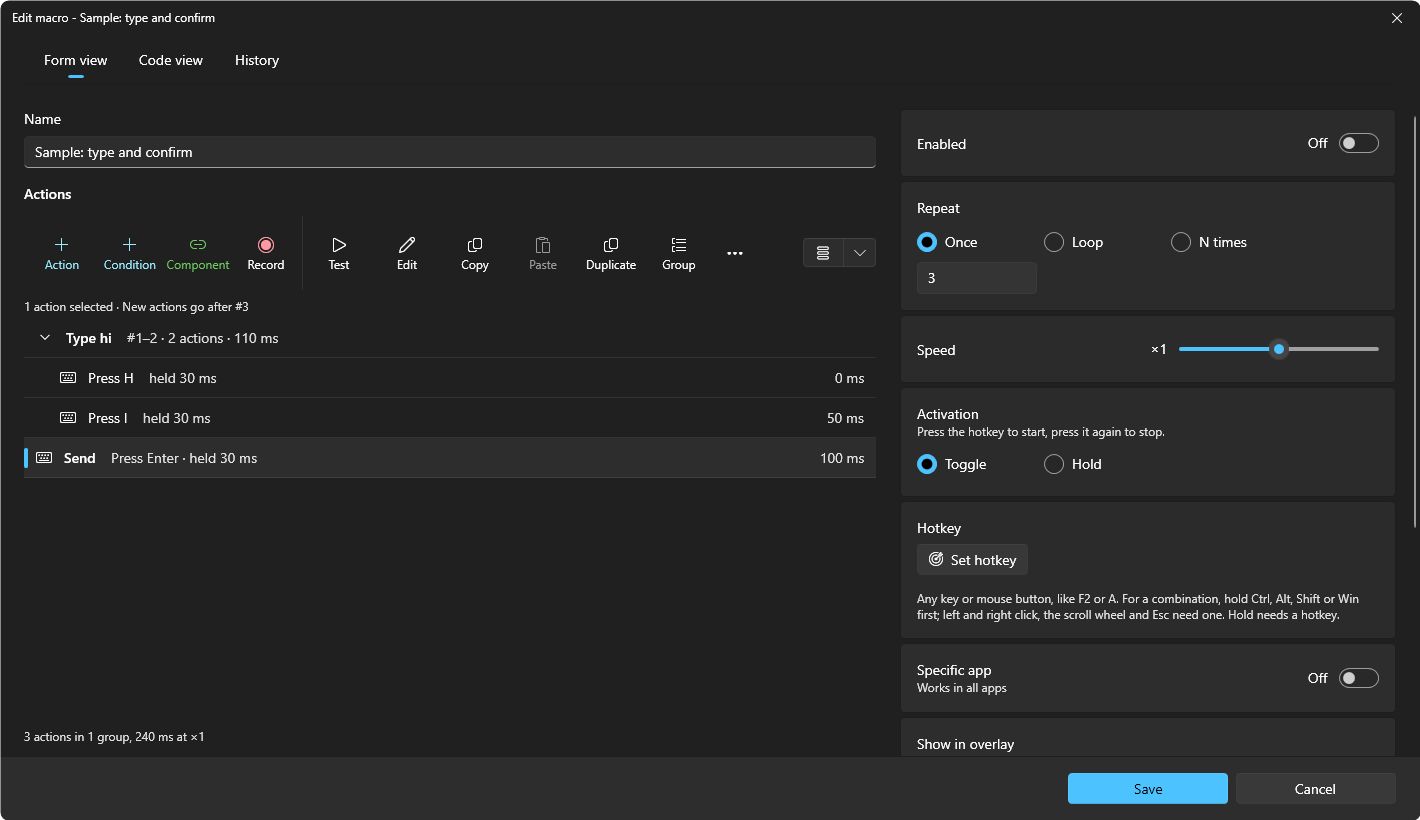This screenshot has width=1420, height=820.
Task: Edit the selected action
Action: coord(407,253)
